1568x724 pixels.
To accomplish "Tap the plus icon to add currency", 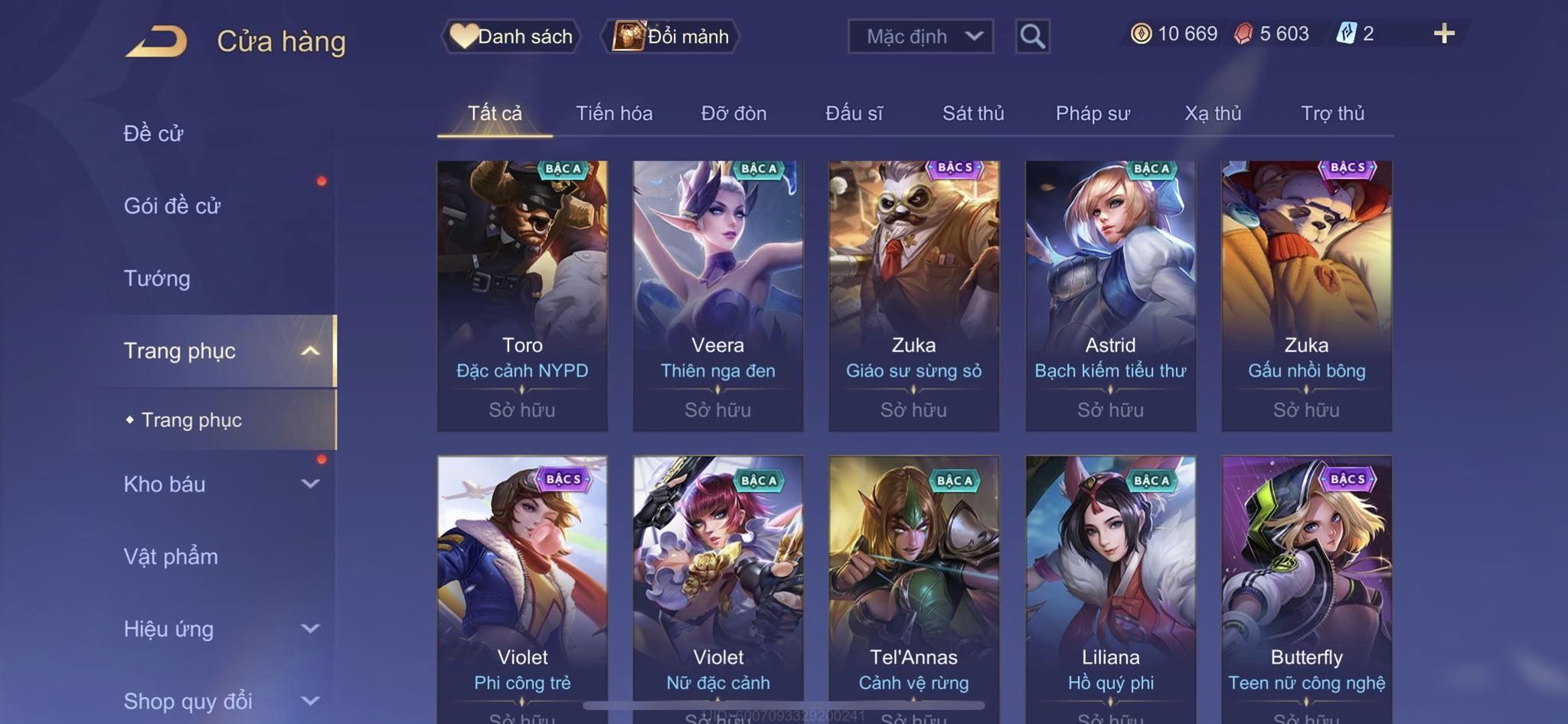I will coord(1444,34).
